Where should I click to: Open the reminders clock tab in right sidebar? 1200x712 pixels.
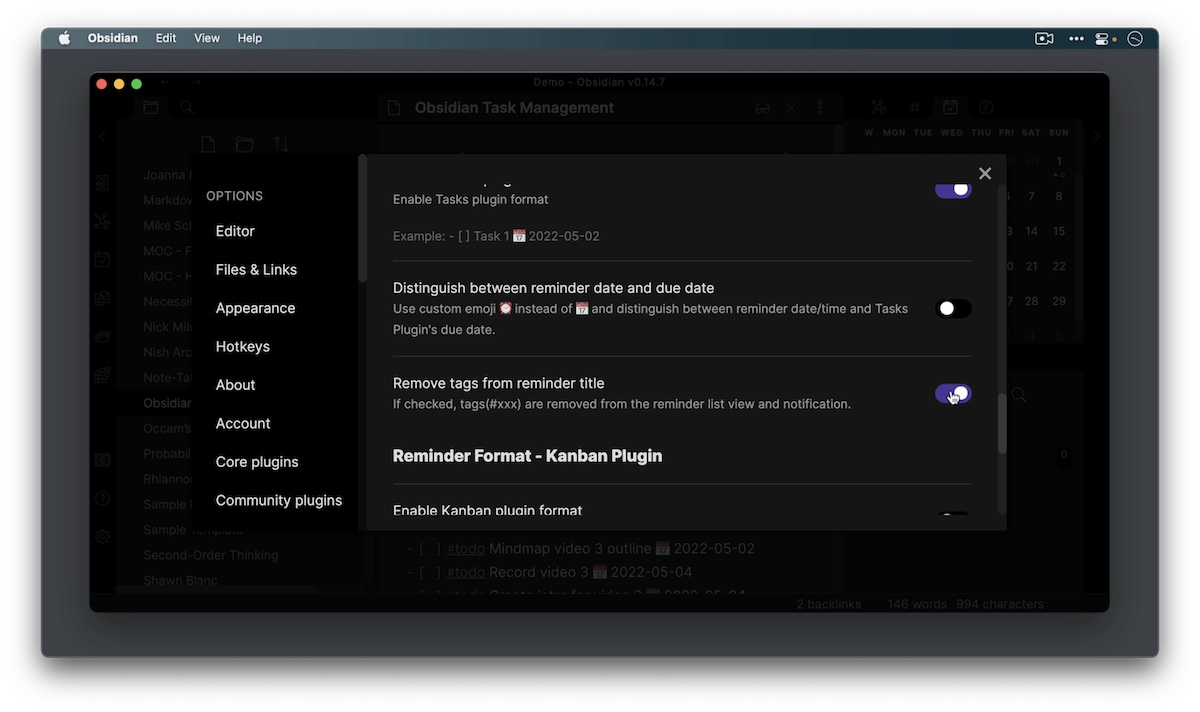(986, 107)
